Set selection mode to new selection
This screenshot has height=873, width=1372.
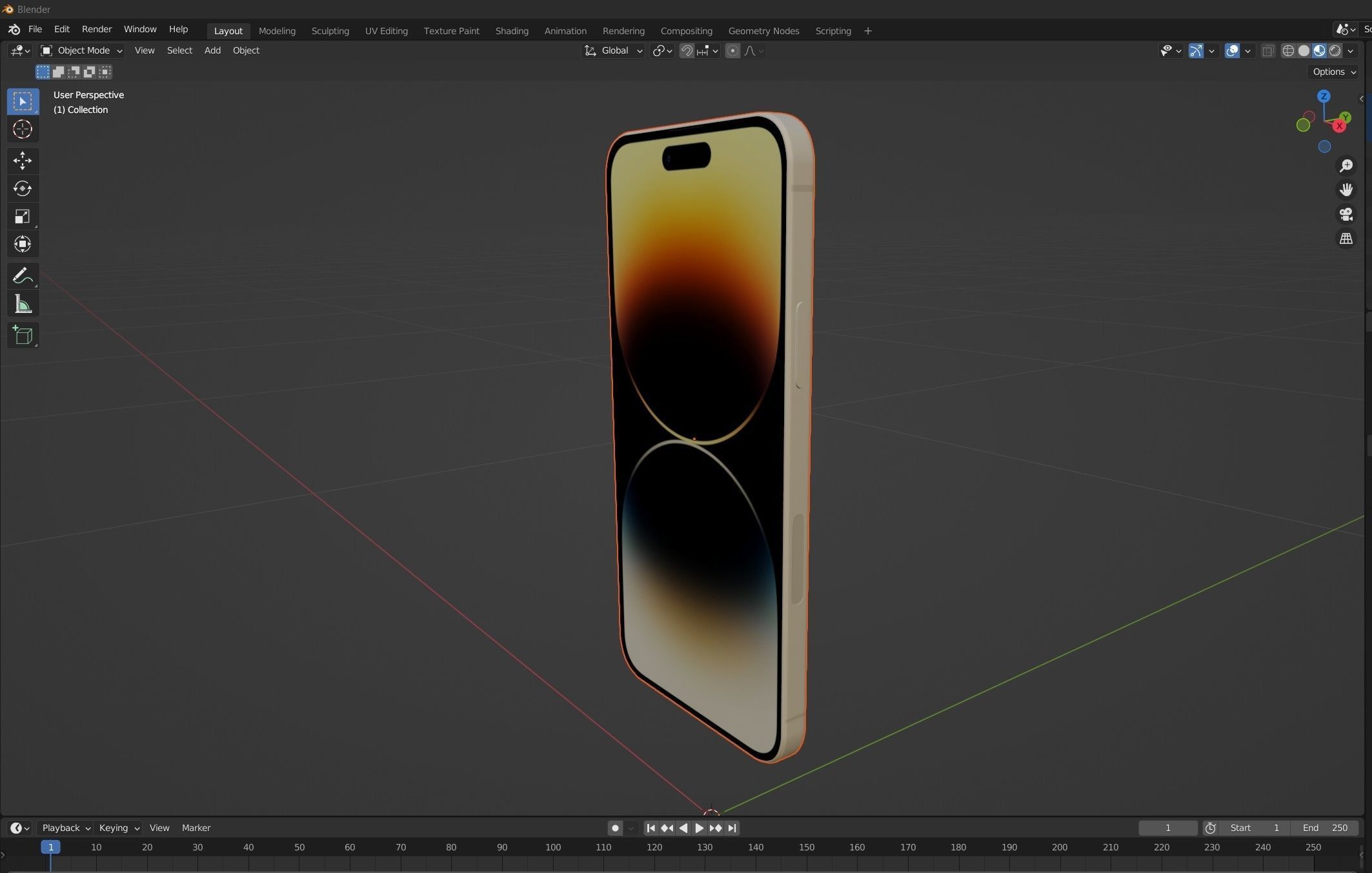[x=43, y=72]
